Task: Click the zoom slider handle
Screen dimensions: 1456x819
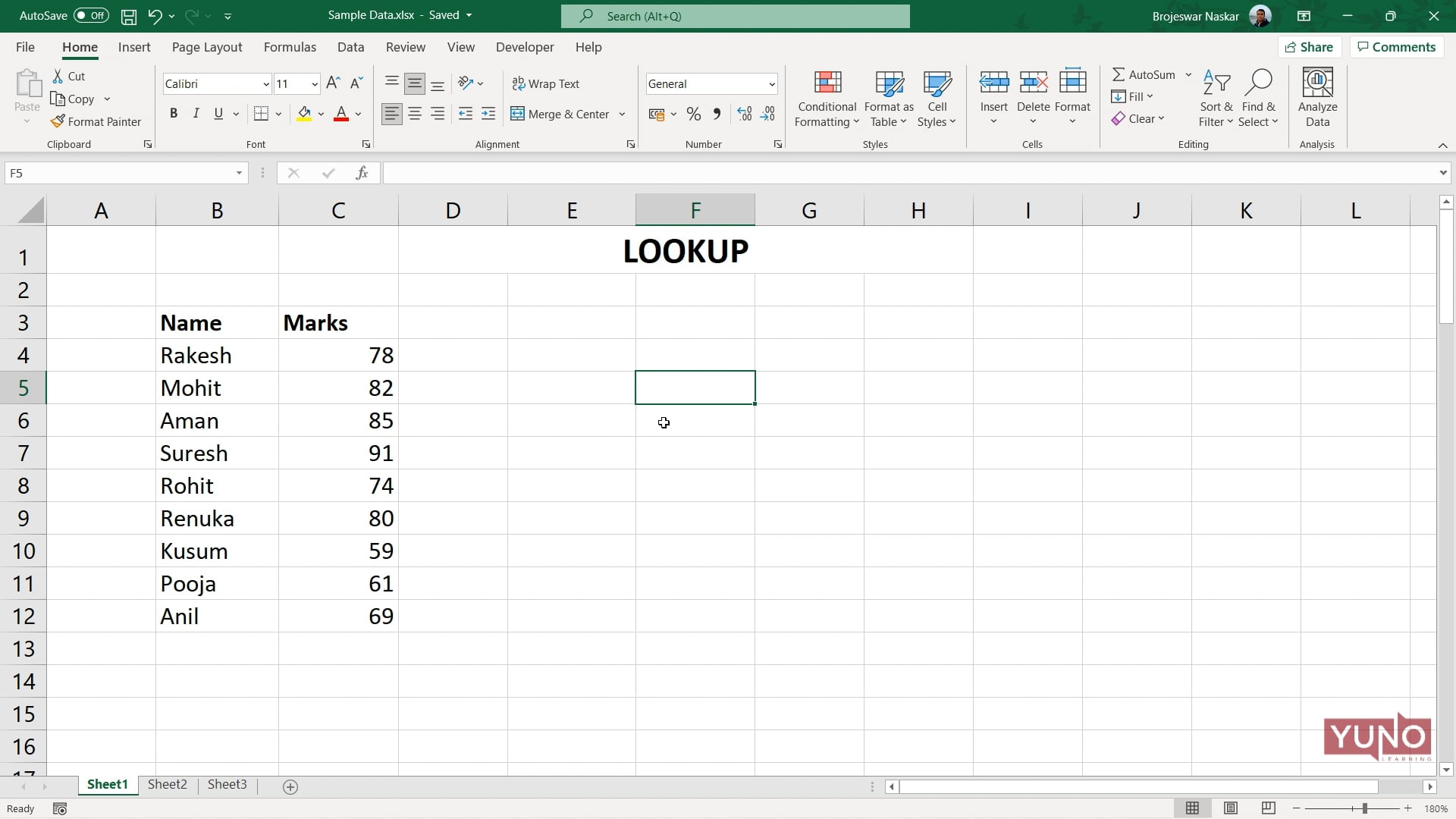Action: tap(1364, 808)
